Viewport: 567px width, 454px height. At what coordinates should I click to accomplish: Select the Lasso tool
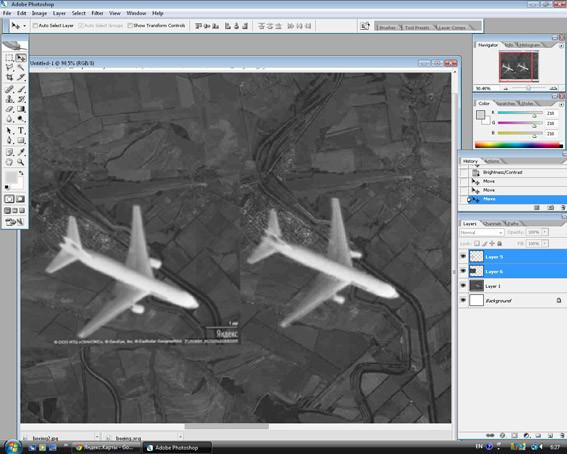9,68
